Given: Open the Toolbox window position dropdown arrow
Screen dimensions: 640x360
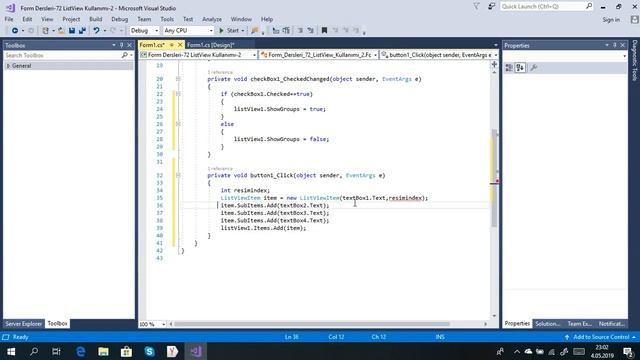Looking at the screenshot, I should pyautogui.click(x=113, y=45).
